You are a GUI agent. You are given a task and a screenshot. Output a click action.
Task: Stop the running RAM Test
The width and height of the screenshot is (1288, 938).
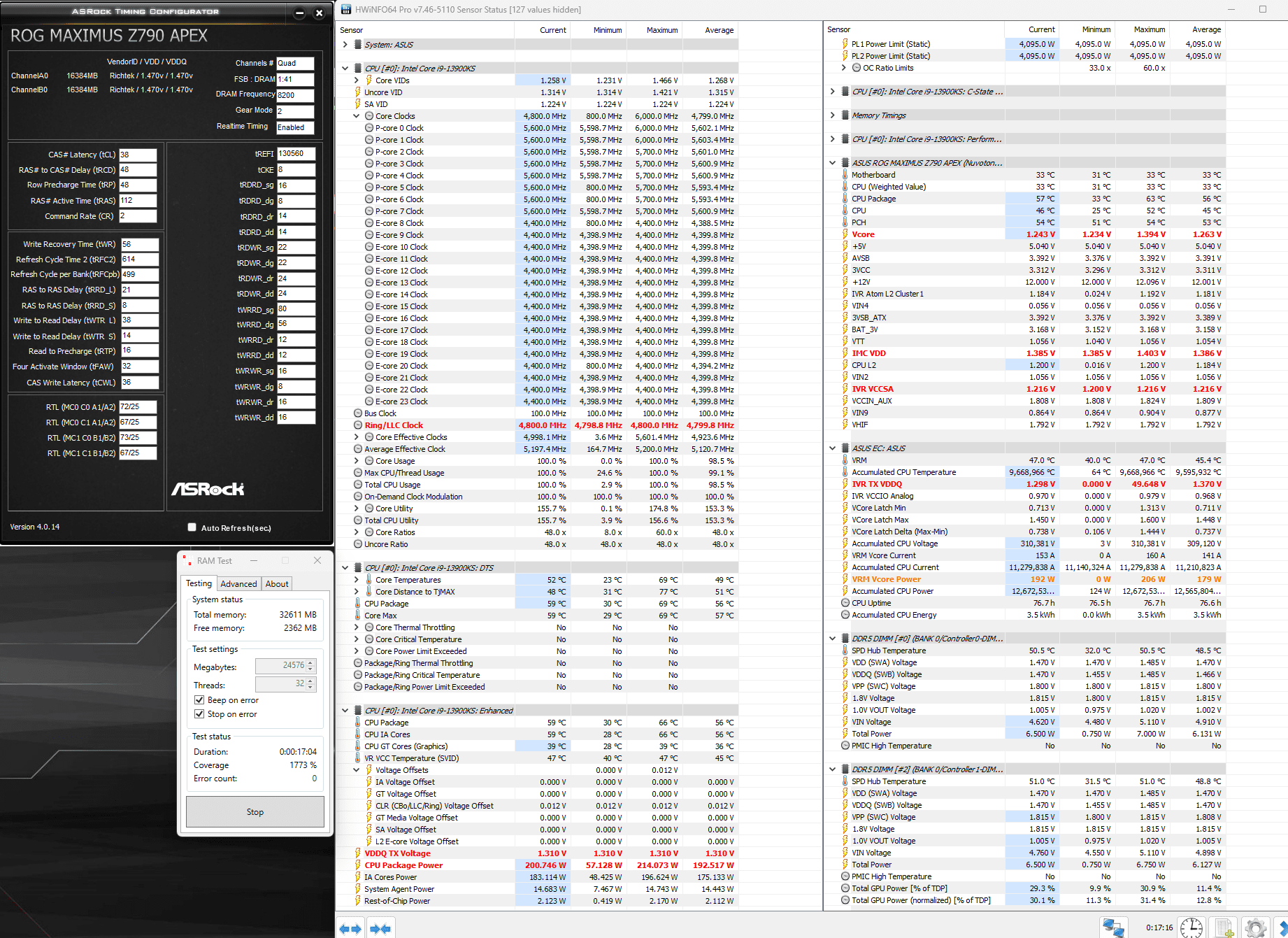255,812
